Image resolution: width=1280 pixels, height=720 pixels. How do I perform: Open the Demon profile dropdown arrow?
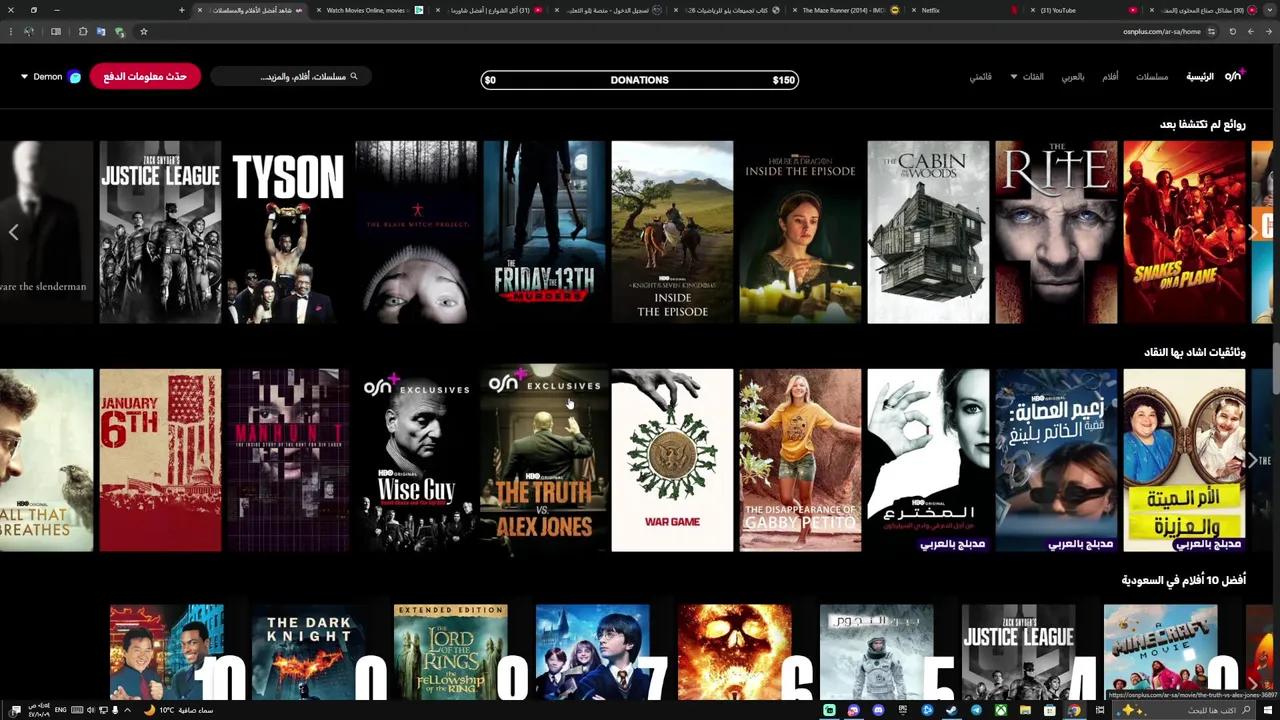coord(24,77)
